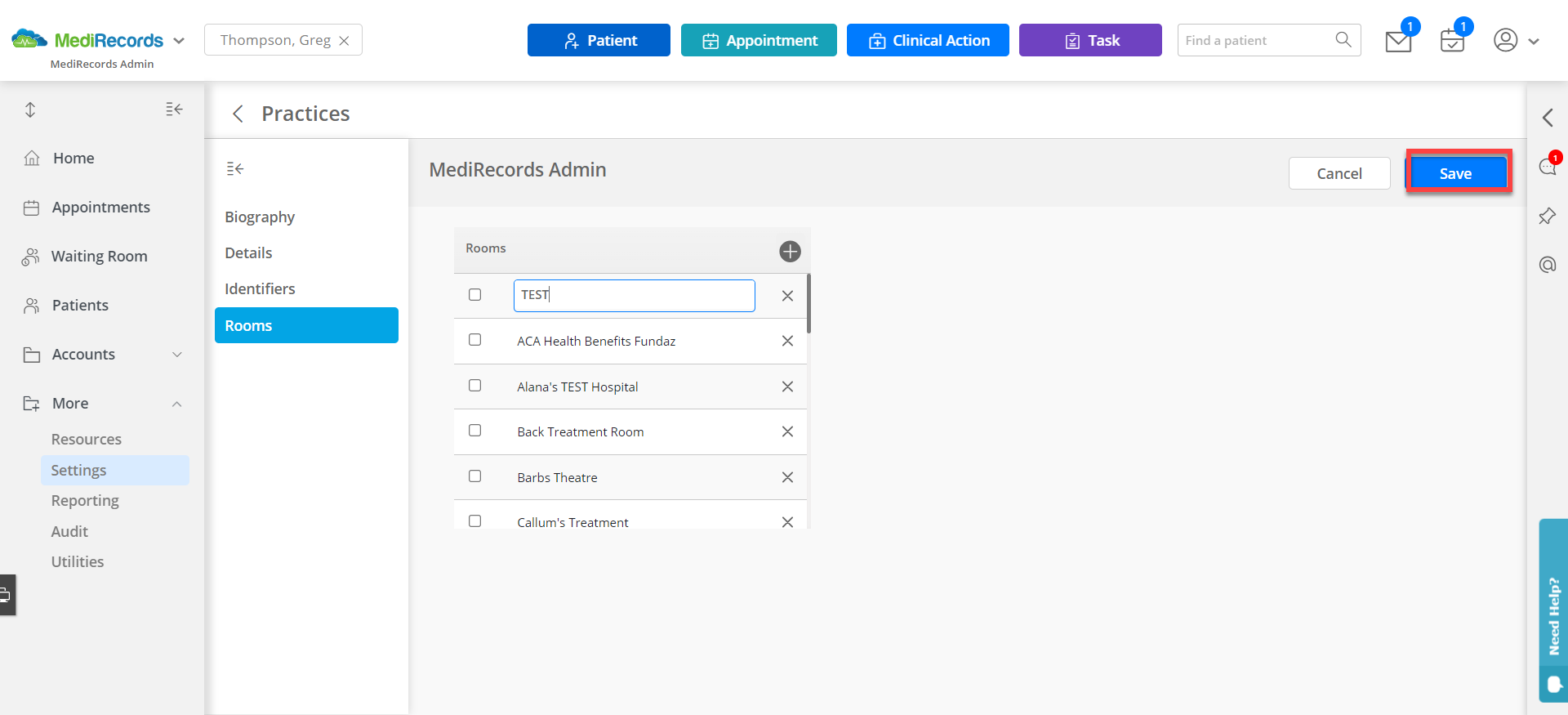Viewport: 1568px width, 715px height.
Task: Click the MediRecords cloud logo
Action: click(29, 39)
